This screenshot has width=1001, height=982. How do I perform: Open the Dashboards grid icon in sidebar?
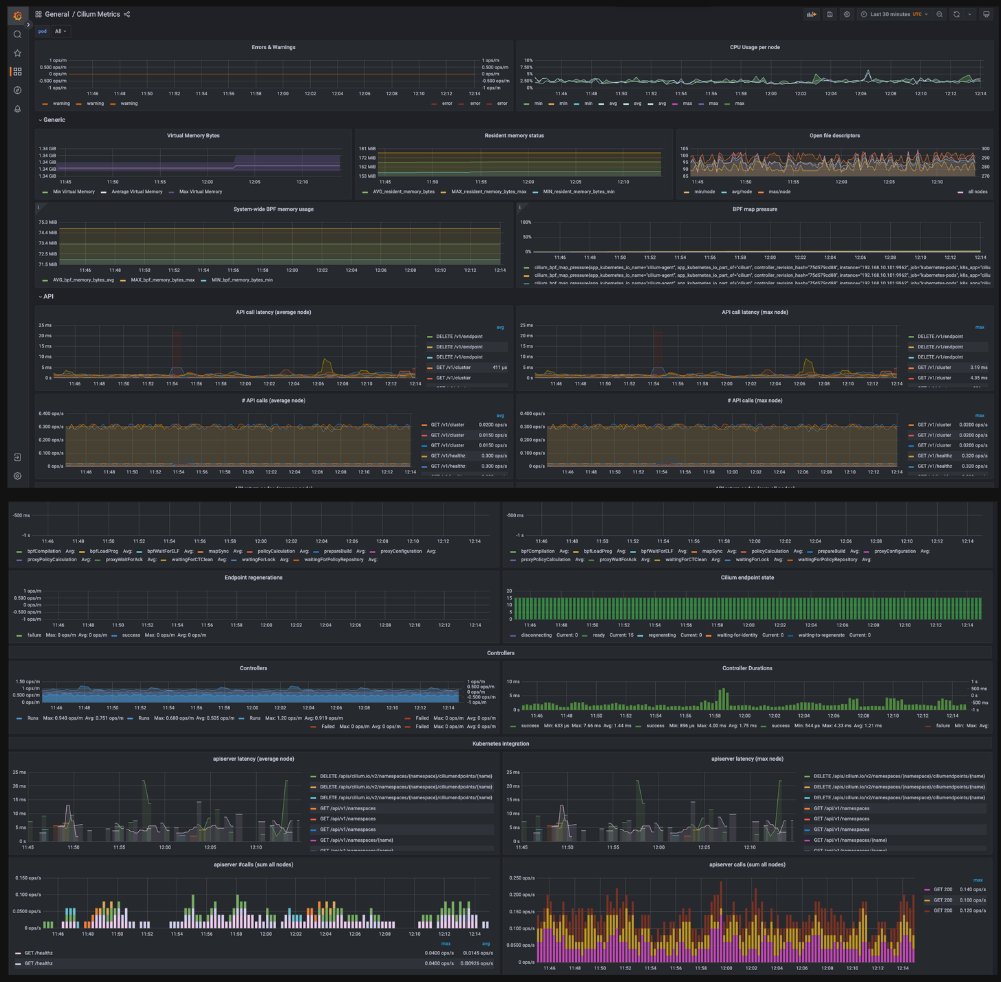[17, 72]
